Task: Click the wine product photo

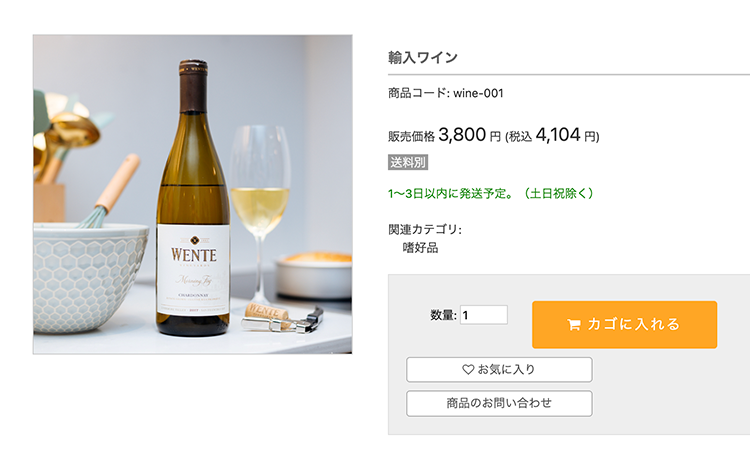Action: click(x=192, y=194)
